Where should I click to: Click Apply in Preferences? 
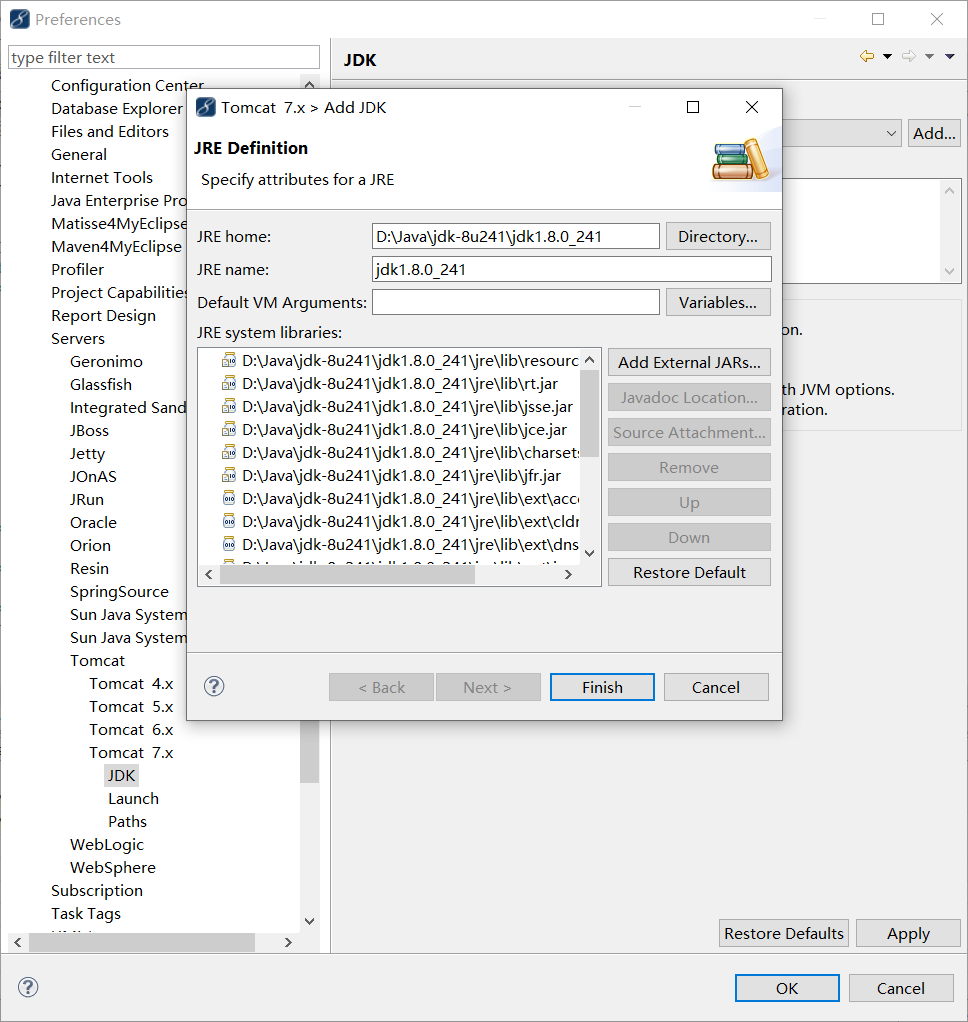click(908, 933)
